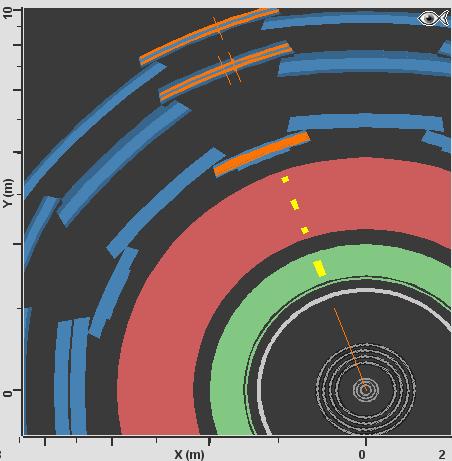Click the 10 tick label on Y axis
This screenshot has height=461, width=452.
7,13
